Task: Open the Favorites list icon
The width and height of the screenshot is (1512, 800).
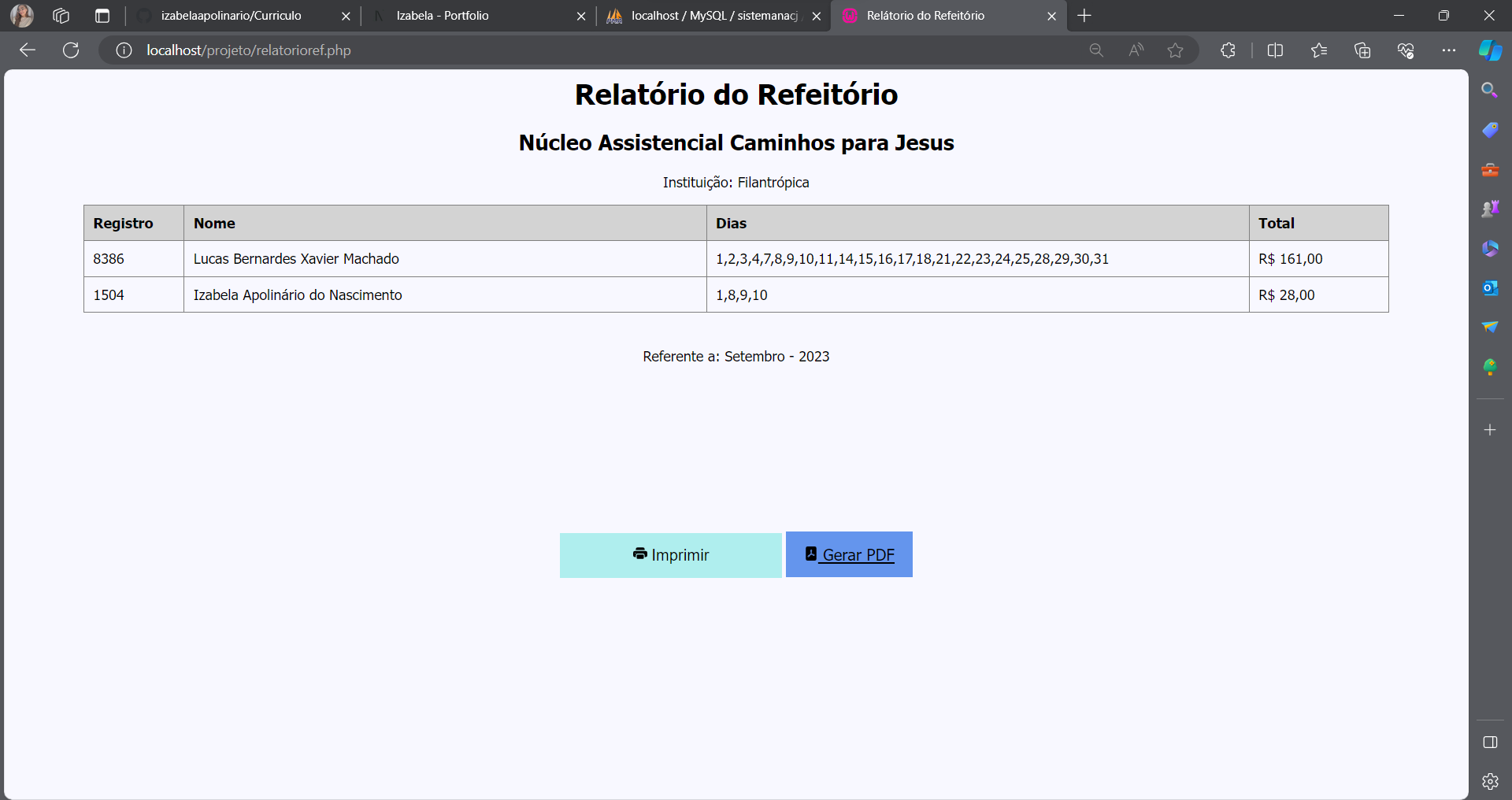Action: pos(1319,50)
